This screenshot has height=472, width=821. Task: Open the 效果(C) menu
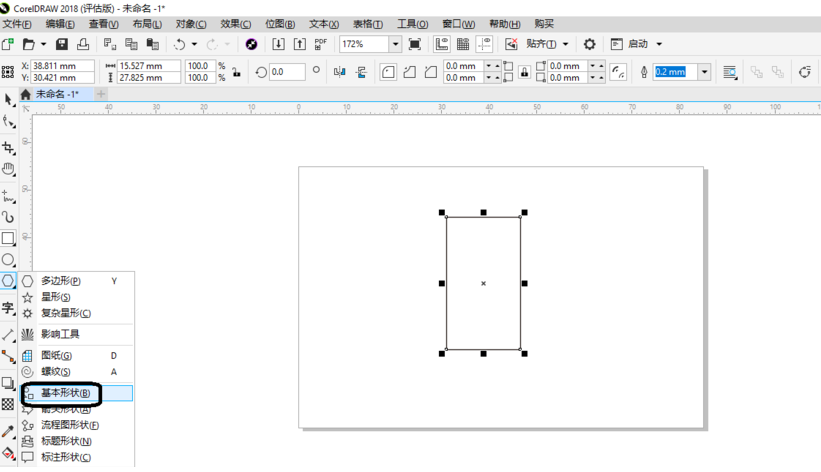(x=236, y=24)
